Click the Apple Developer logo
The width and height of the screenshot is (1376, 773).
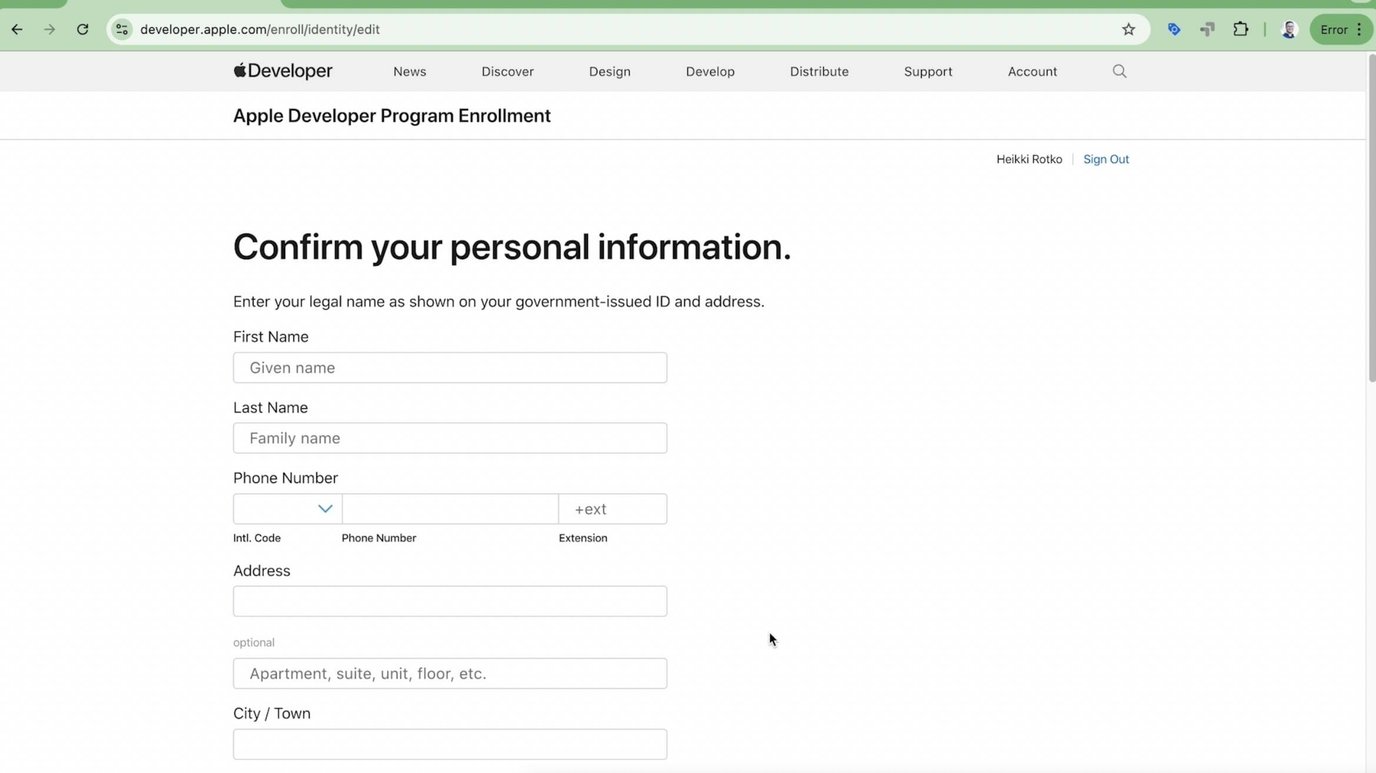coord(283,71)
